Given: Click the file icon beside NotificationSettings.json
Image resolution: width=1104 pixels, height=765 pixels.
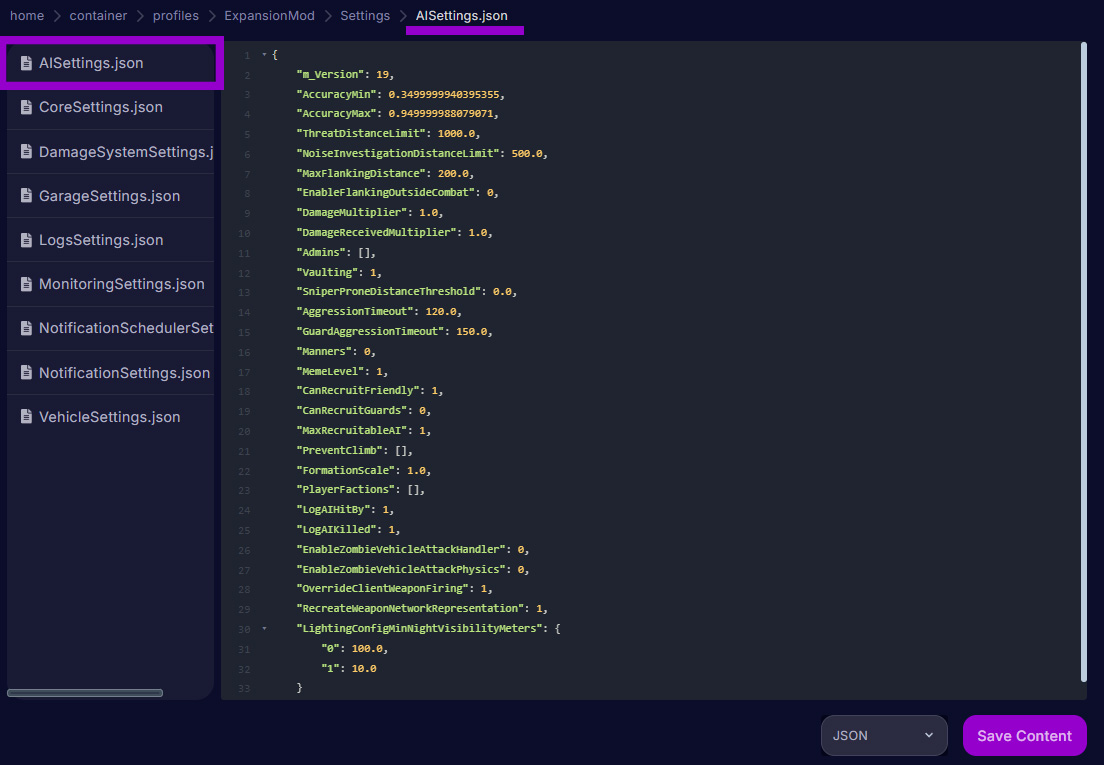Looking at the screenshot, I should click(x=26, y=373).
